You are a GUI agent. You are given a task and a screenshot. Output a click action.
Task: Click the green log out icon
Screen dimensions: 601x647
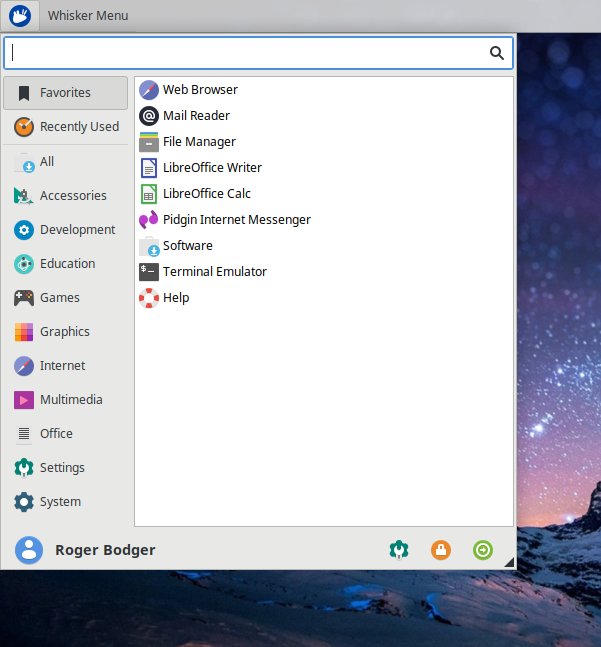coord(483,550)
